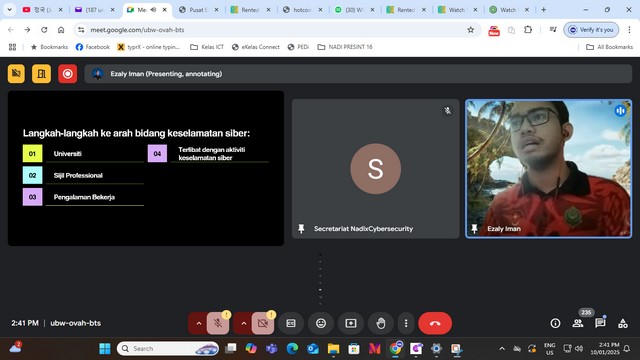640x360 pixels.
Task: Switch to the YouTube browser tab
Action: point(43,10)
